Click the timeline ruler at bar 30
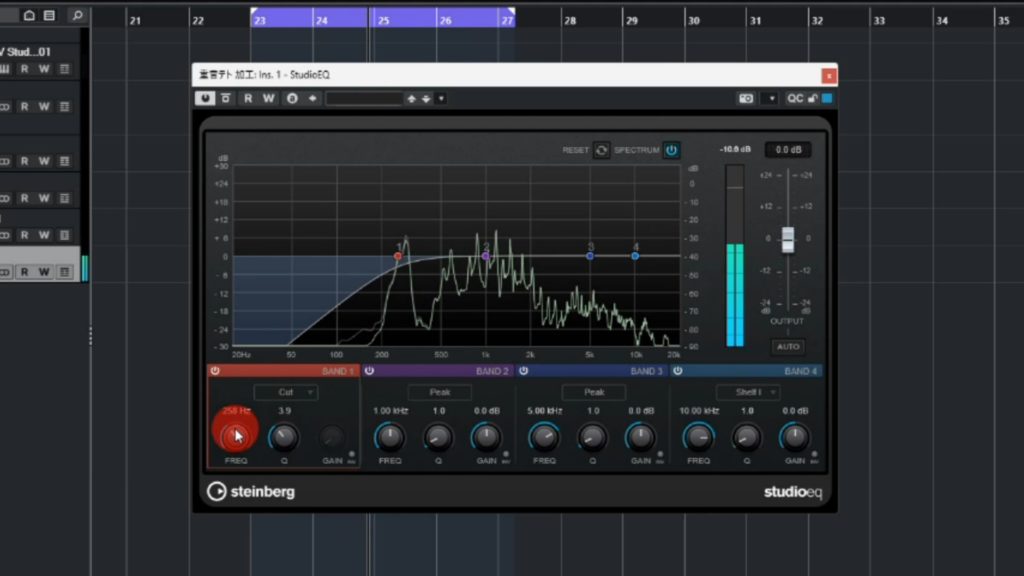Image resolution: width=1024 pixels, height=576 pixels. 692,20
